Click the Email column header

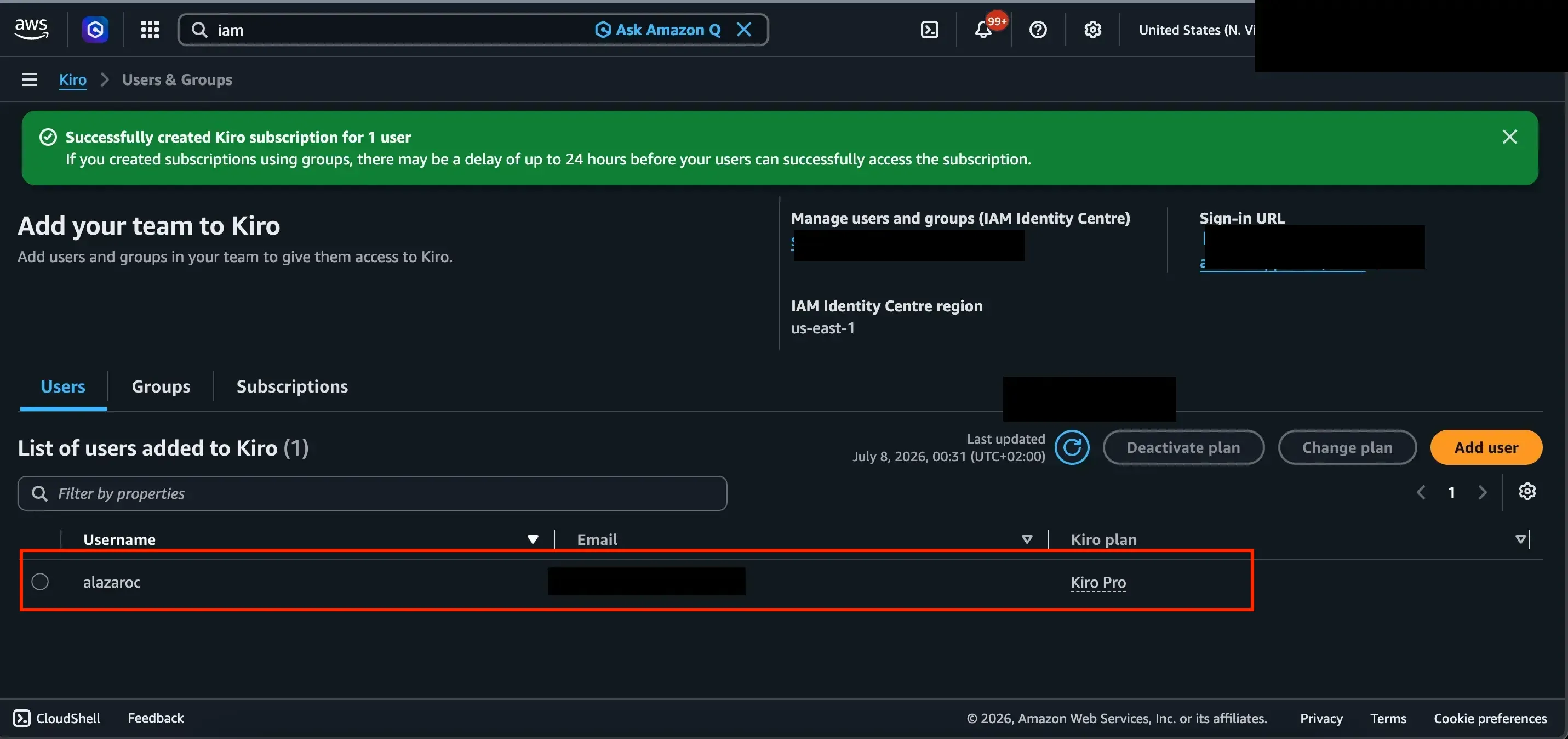(597, 539)
